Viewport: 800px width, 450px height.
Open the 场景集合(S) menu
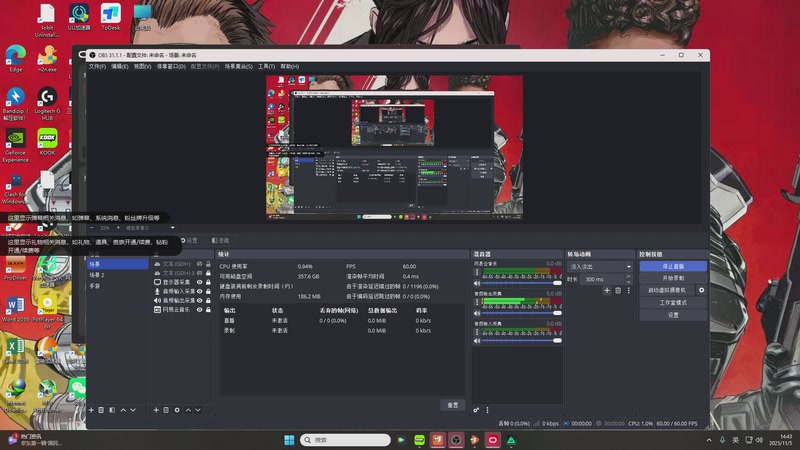click(x=239, y=66)
